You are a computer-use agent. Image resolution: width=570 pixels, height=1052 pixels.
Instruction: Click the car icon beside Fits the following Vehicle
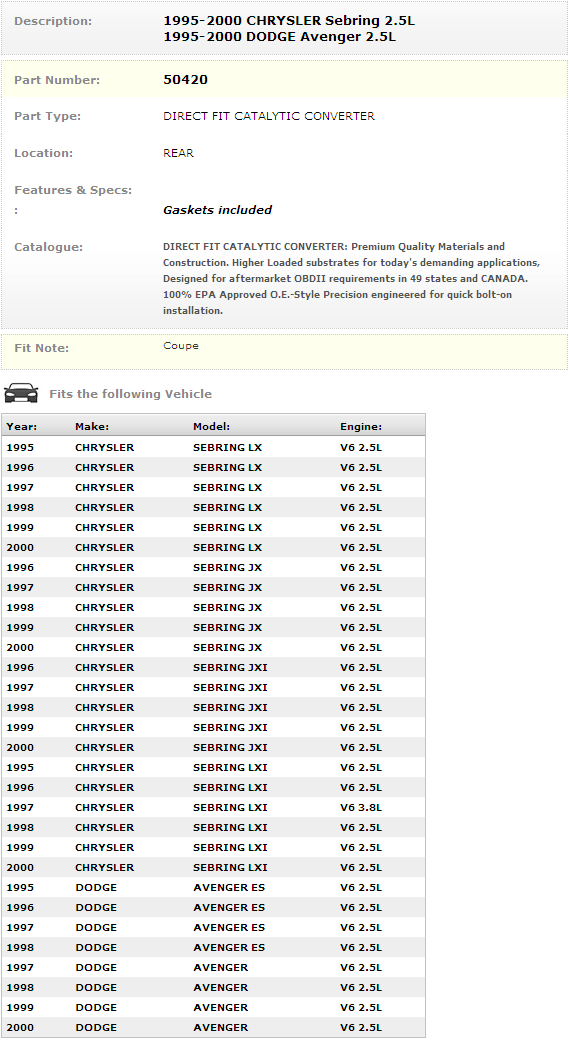coord(21,393)
